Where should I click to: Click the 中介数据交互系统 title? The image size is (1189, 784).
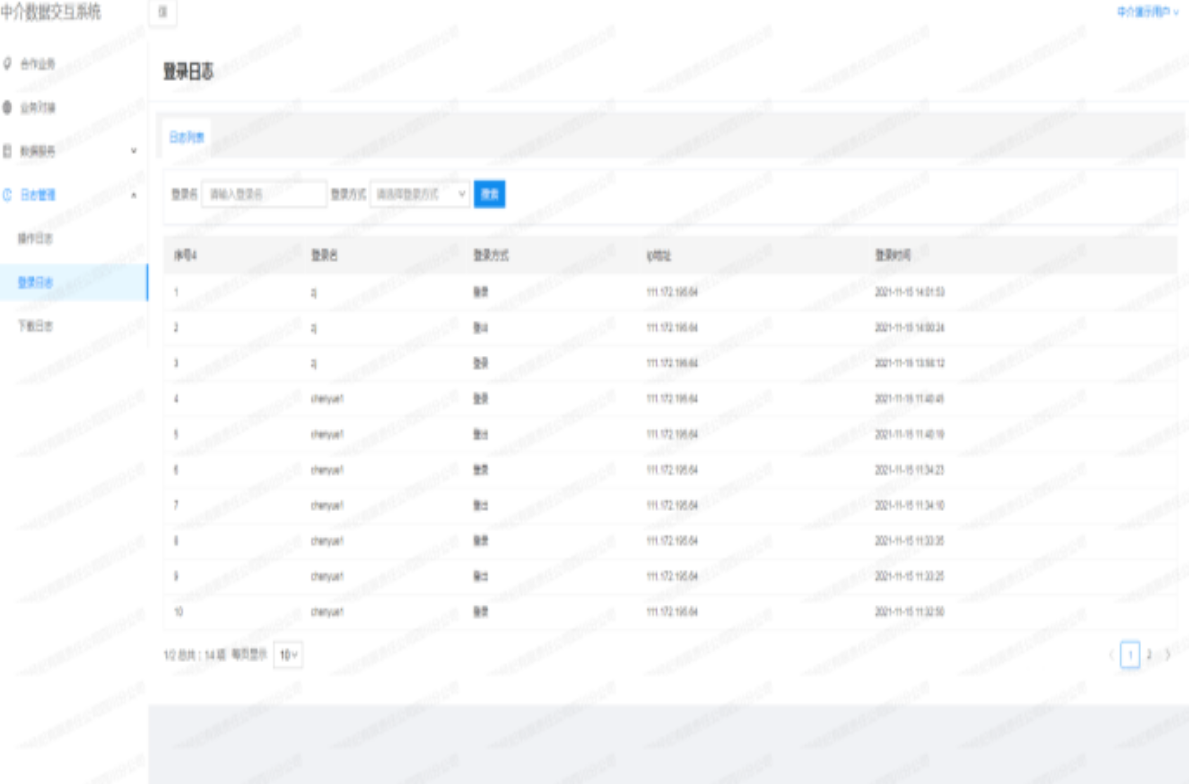[51, 12]
